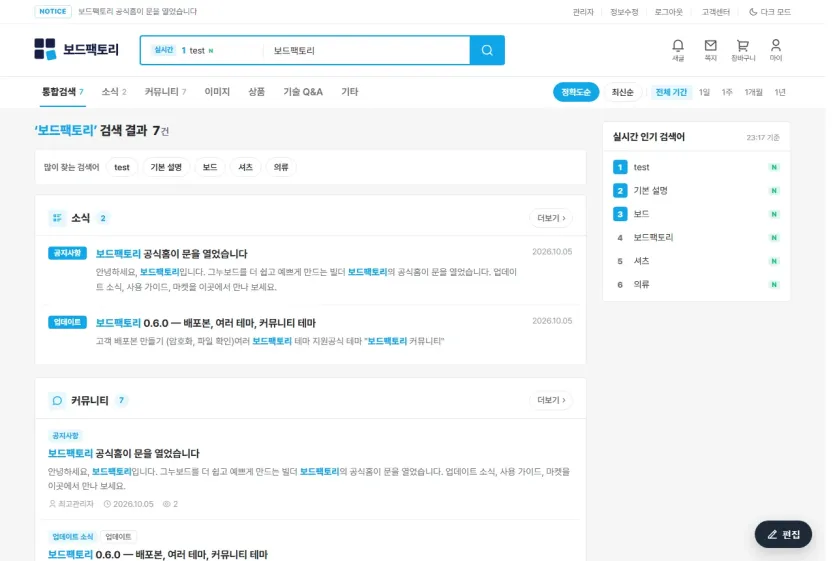Click the 커뮤니티 section chat bubble icon
835x561 pixels.
pos(57,400)
